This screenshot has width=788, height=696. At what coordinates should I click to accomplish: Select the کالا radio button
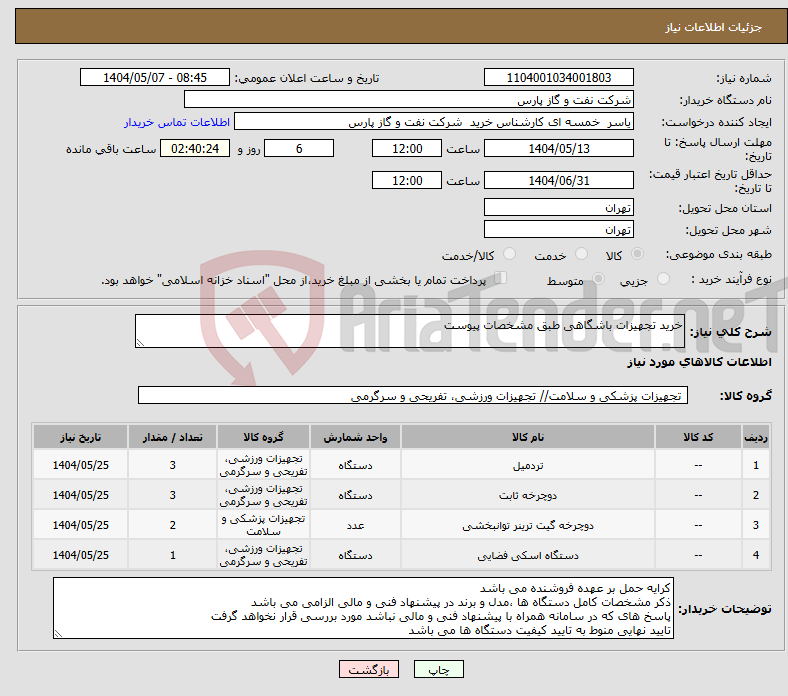click(x=637, y=254)
